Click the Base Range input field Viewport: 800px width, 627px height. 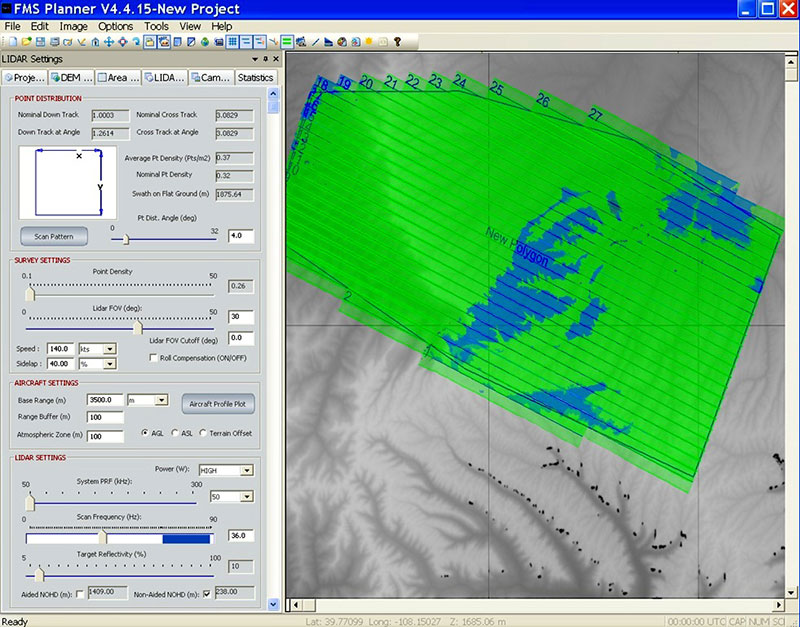(105, 400)
